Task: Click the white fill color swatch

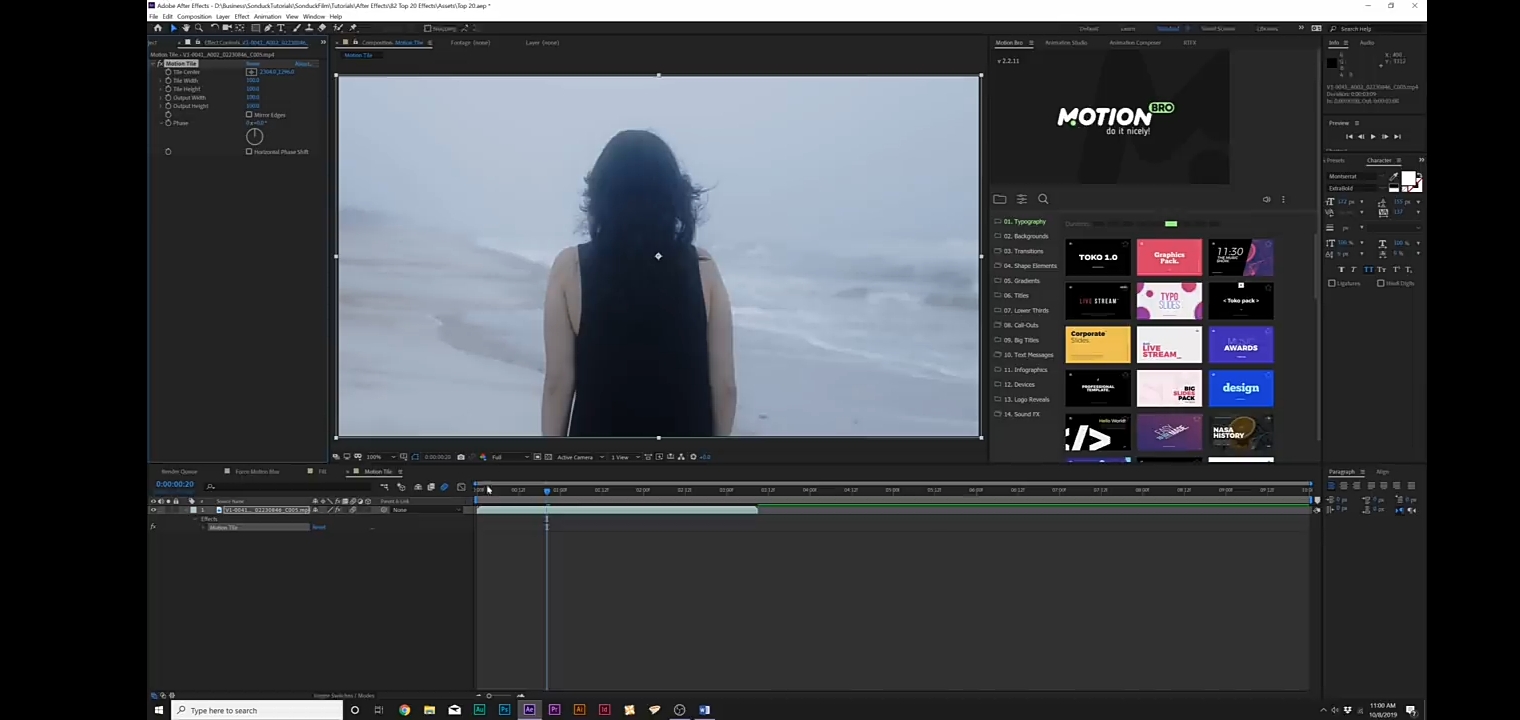Action: point(1408,179)
